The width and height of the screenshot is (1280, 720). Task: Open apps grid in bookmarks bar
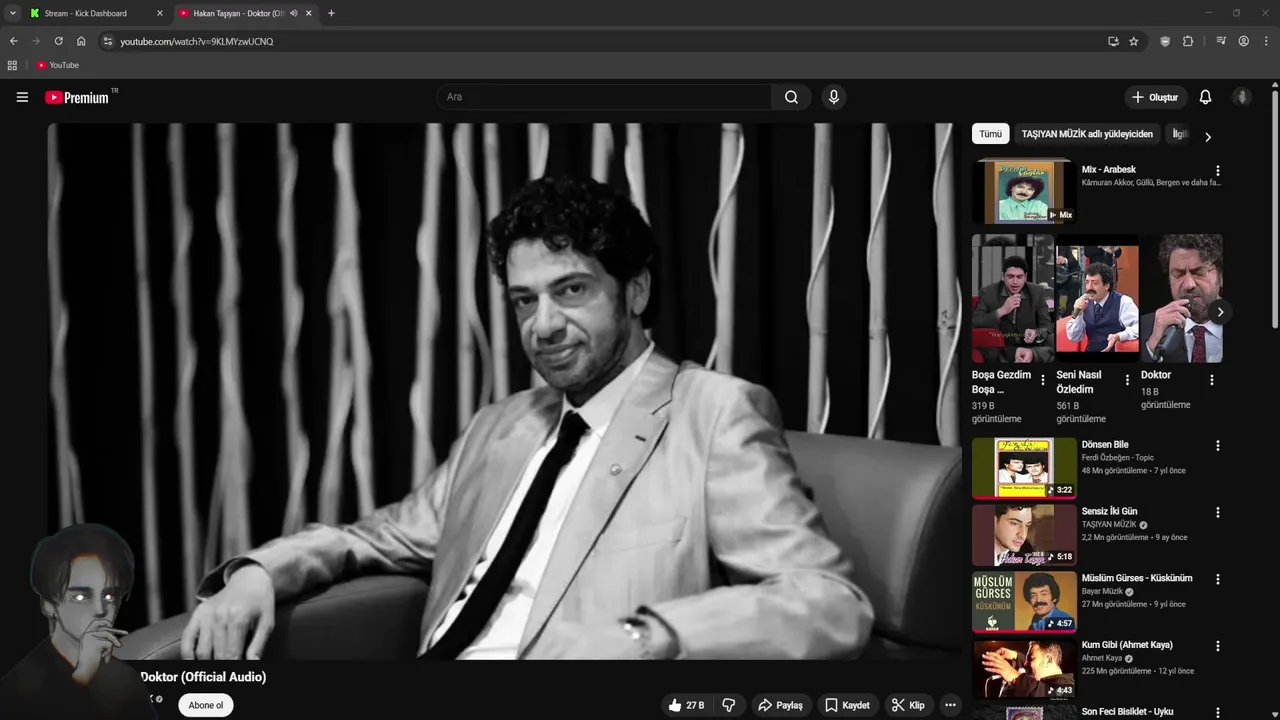pos(12,65)
